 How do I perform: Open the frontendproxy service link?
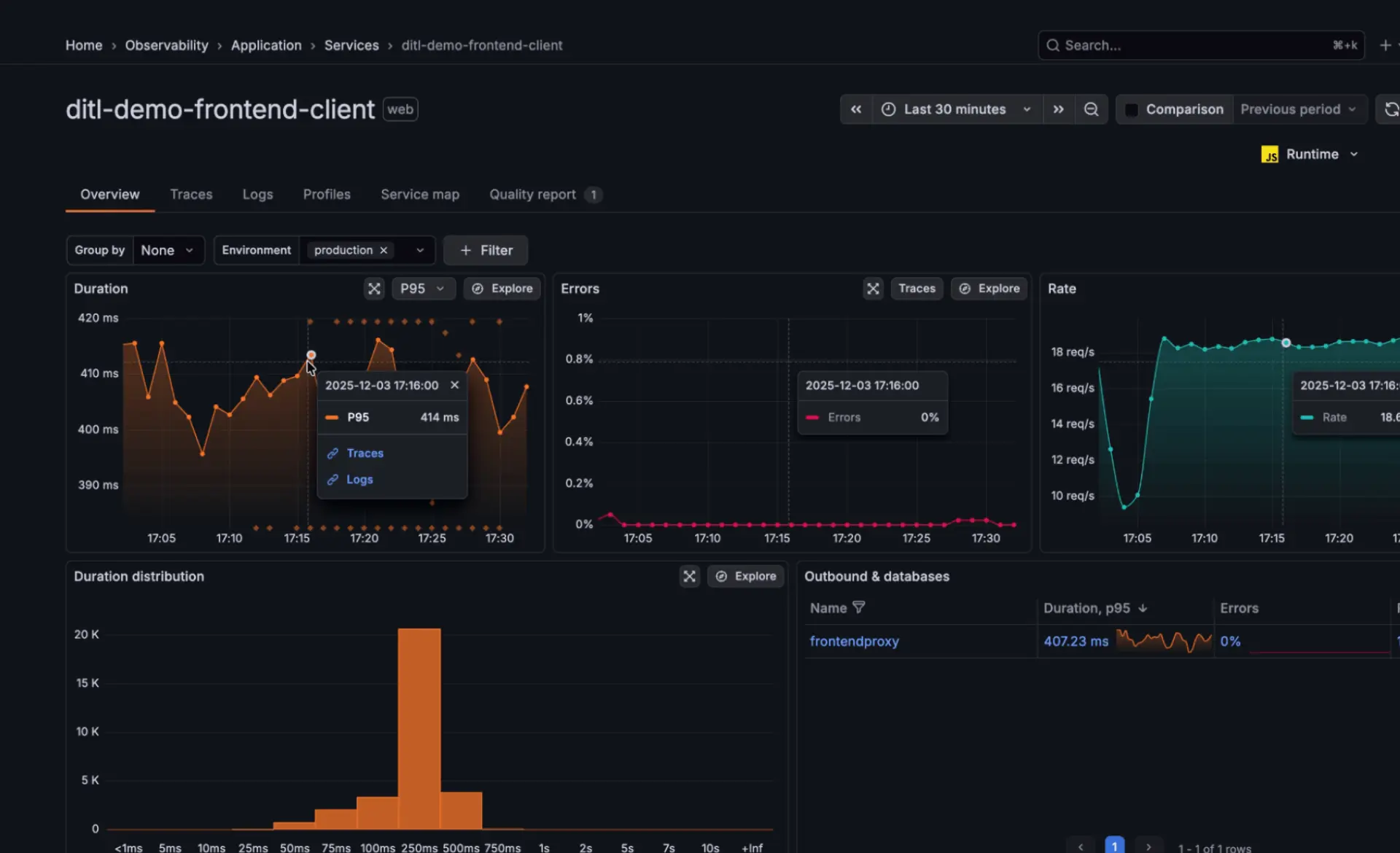click(854, 642)
